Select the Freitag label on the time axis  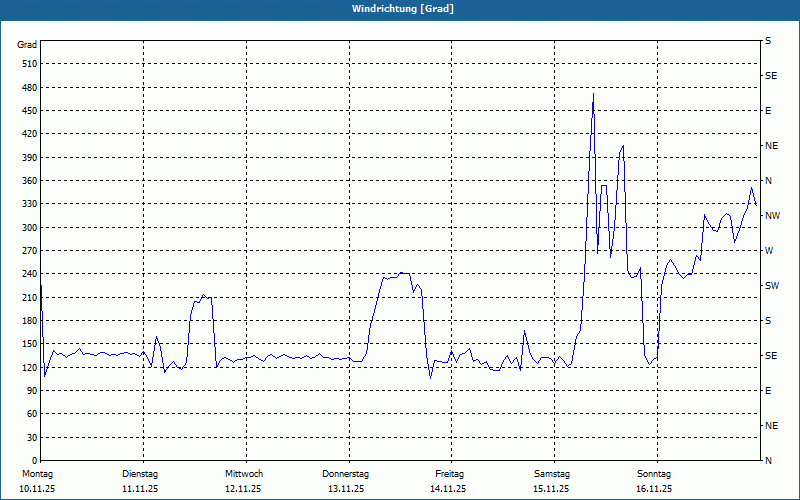[450, 474]
